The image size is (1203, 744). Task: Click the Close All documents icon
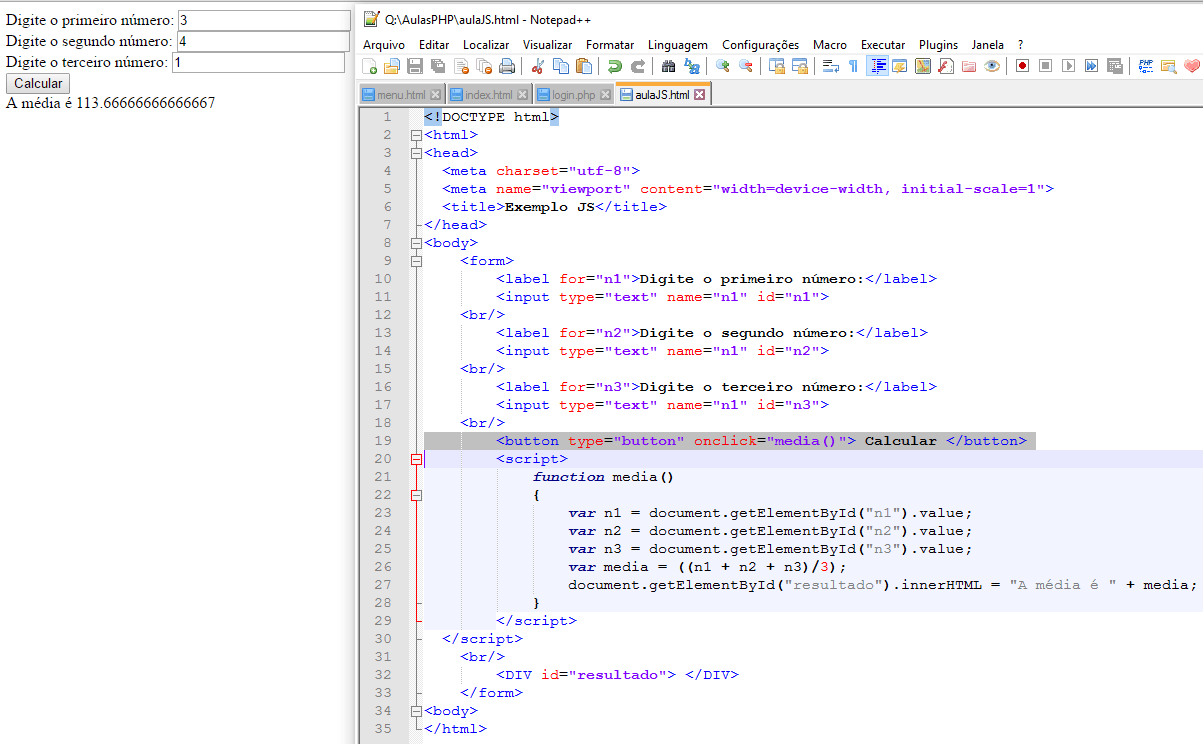coord(484,66)
